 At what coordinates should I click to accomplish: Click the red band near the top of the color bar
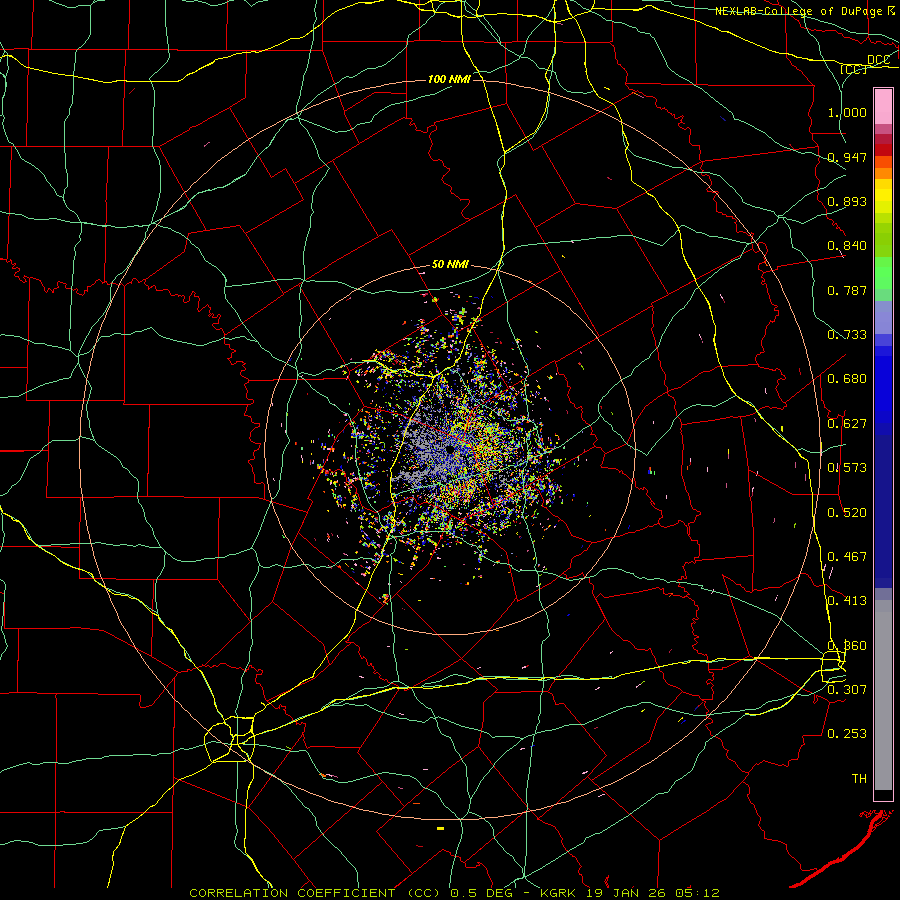click(883, 149)
